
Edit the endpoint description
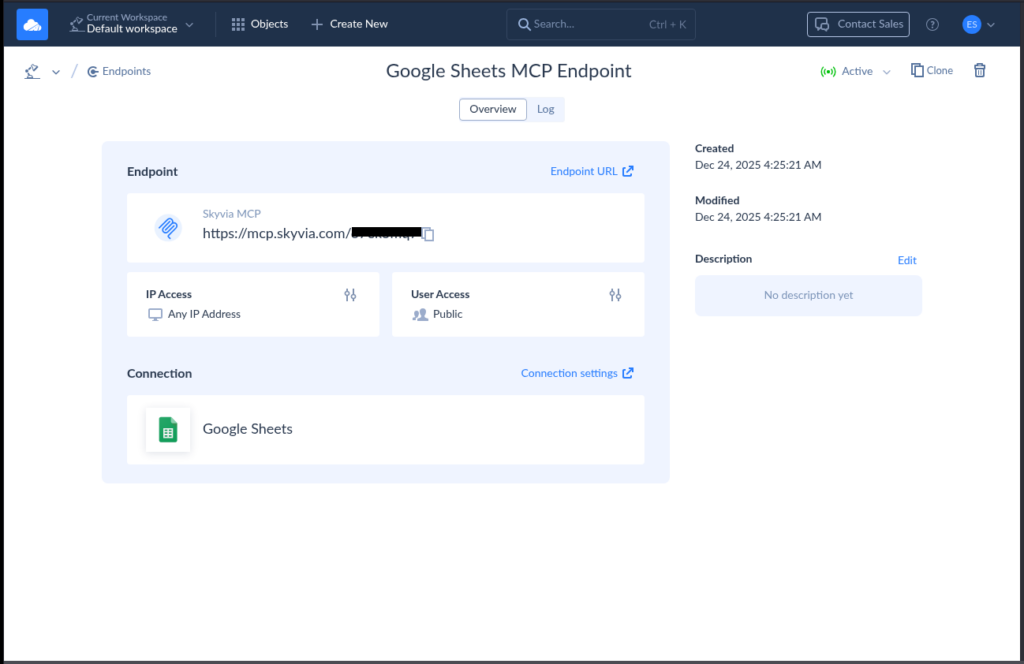(906, 260)
